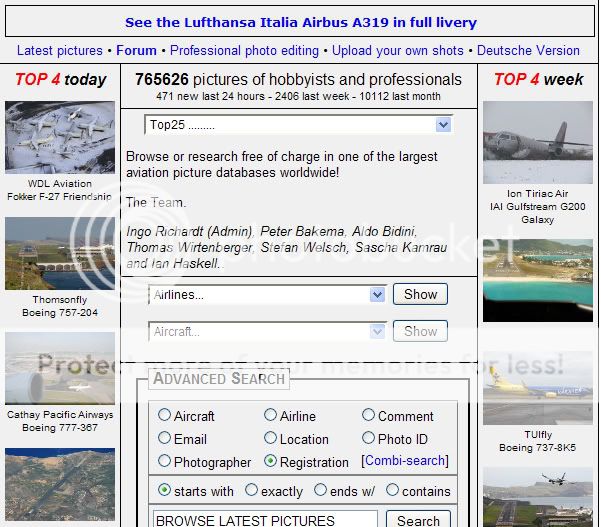Click 'TUIfly' caption text
This screenshot has height=527, width=601.
(538, 435)
